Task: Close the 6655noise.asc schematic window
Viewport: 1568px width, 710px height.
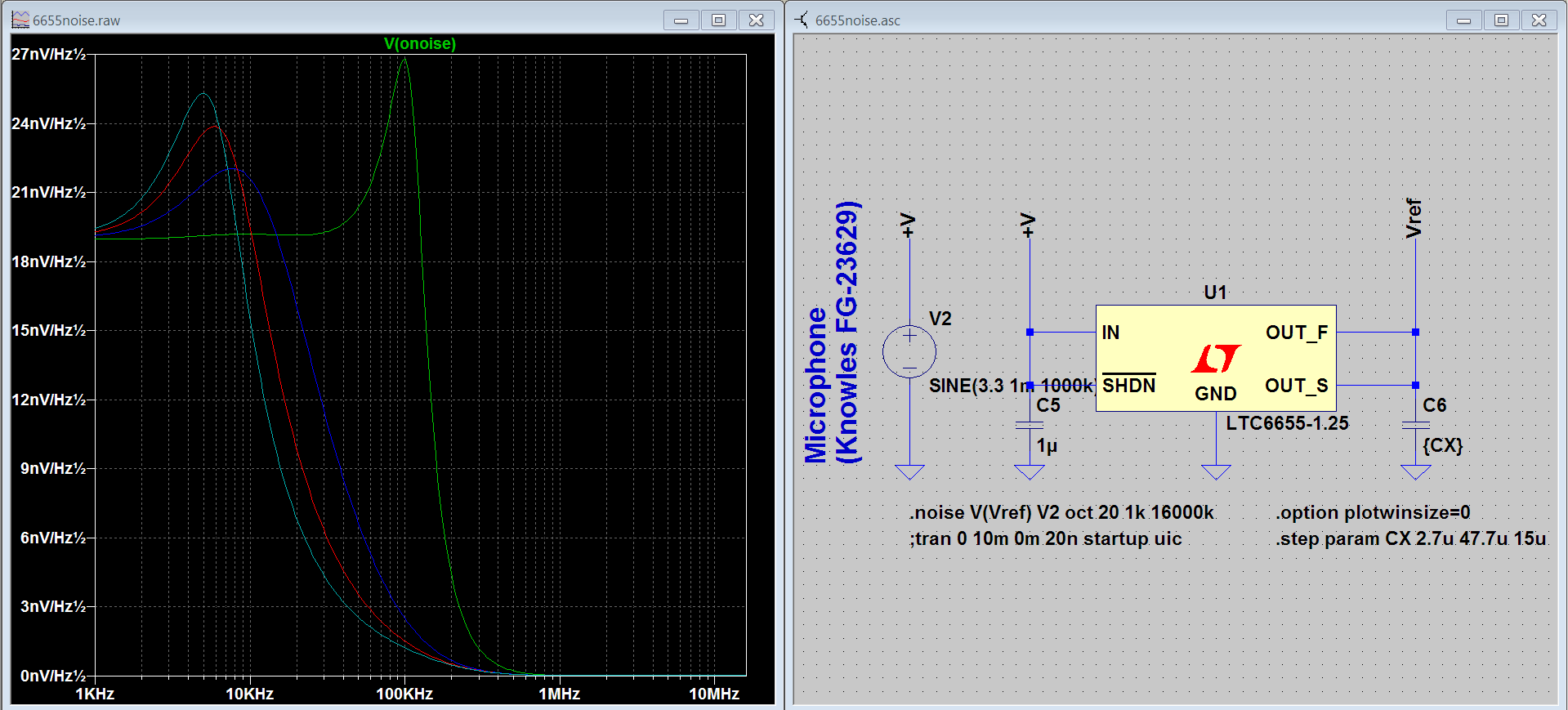Action: pyautogui.click(x=1539, y=20)
